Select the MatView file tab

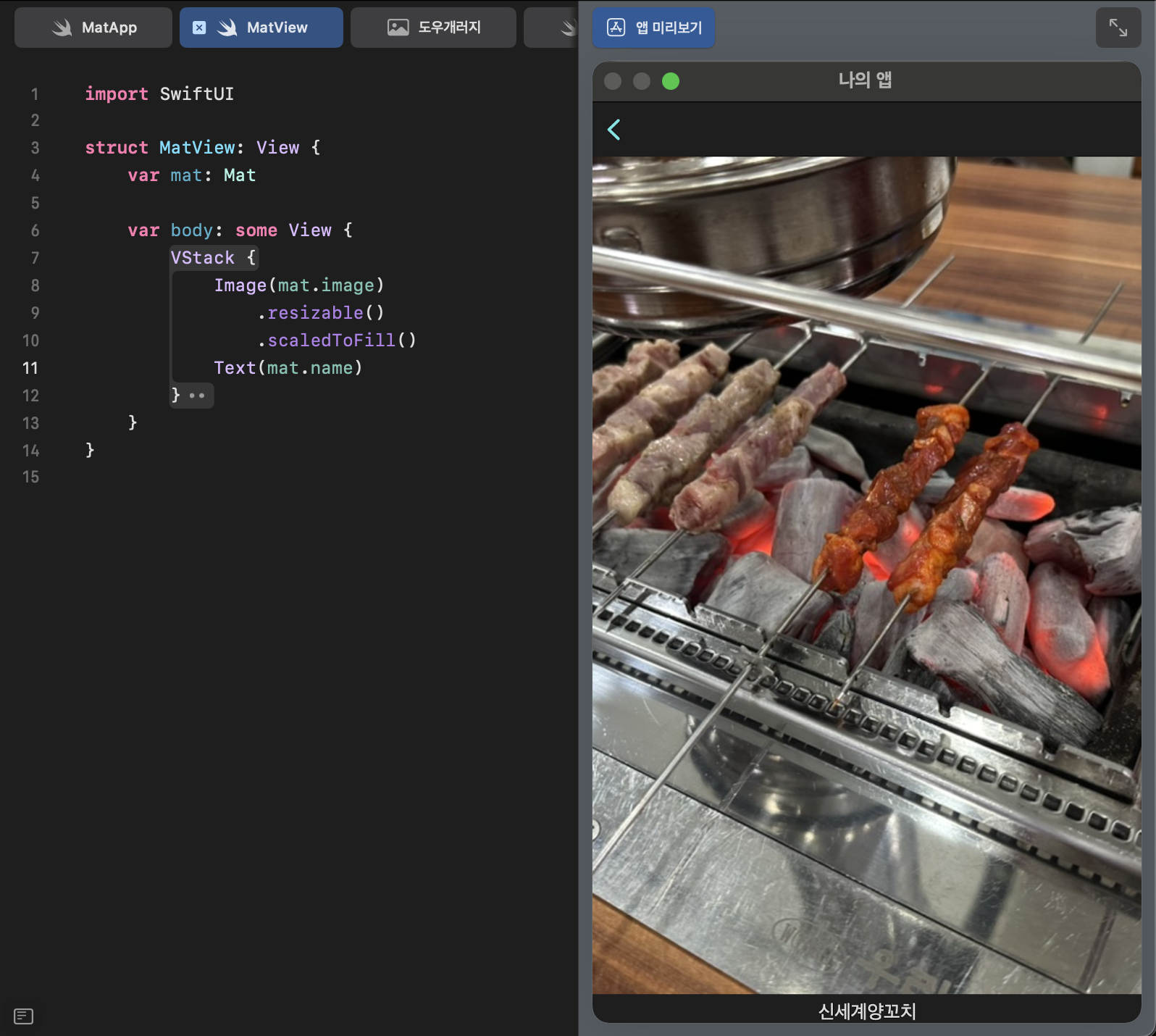pyautogui.click(x=261, y=28)
